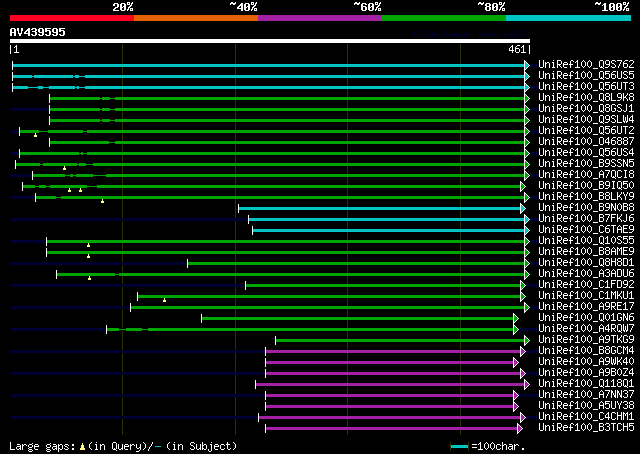Click the purple arrowhead ending the A9WK40 alignment

[516, 363]
